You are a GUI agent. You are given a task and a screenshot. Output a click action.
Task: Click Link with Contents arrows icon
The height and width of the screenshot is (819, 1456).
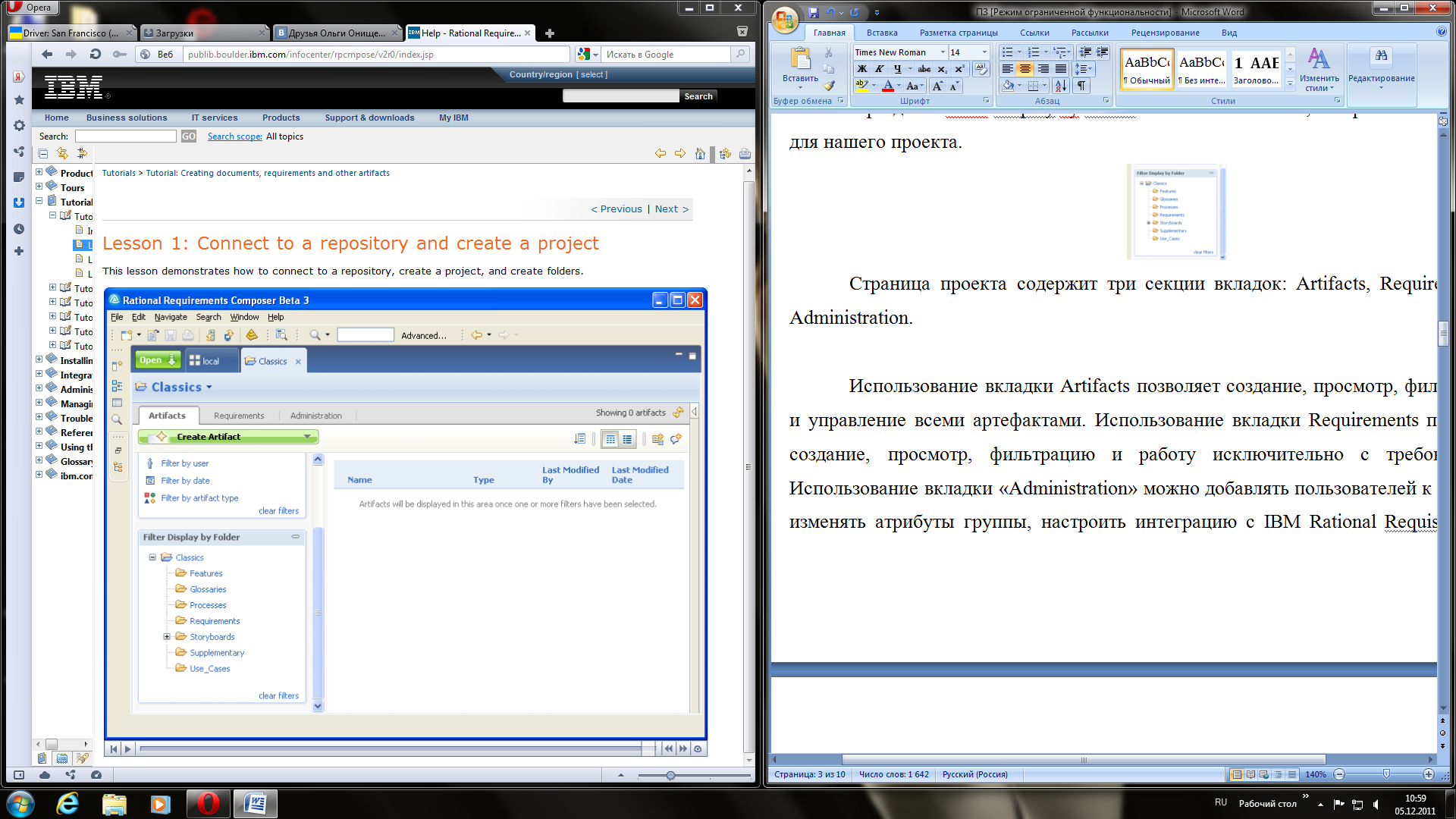[62, 154]
